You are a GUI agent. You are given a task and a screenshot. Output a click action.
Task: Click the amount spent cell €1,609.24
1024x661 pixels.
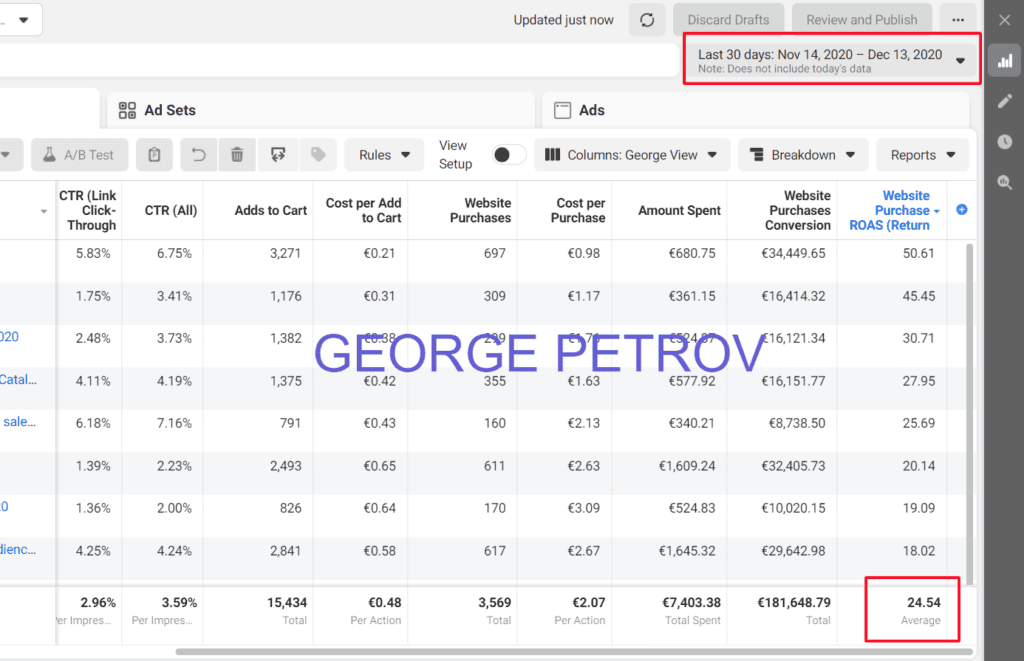tap(687, 466)
